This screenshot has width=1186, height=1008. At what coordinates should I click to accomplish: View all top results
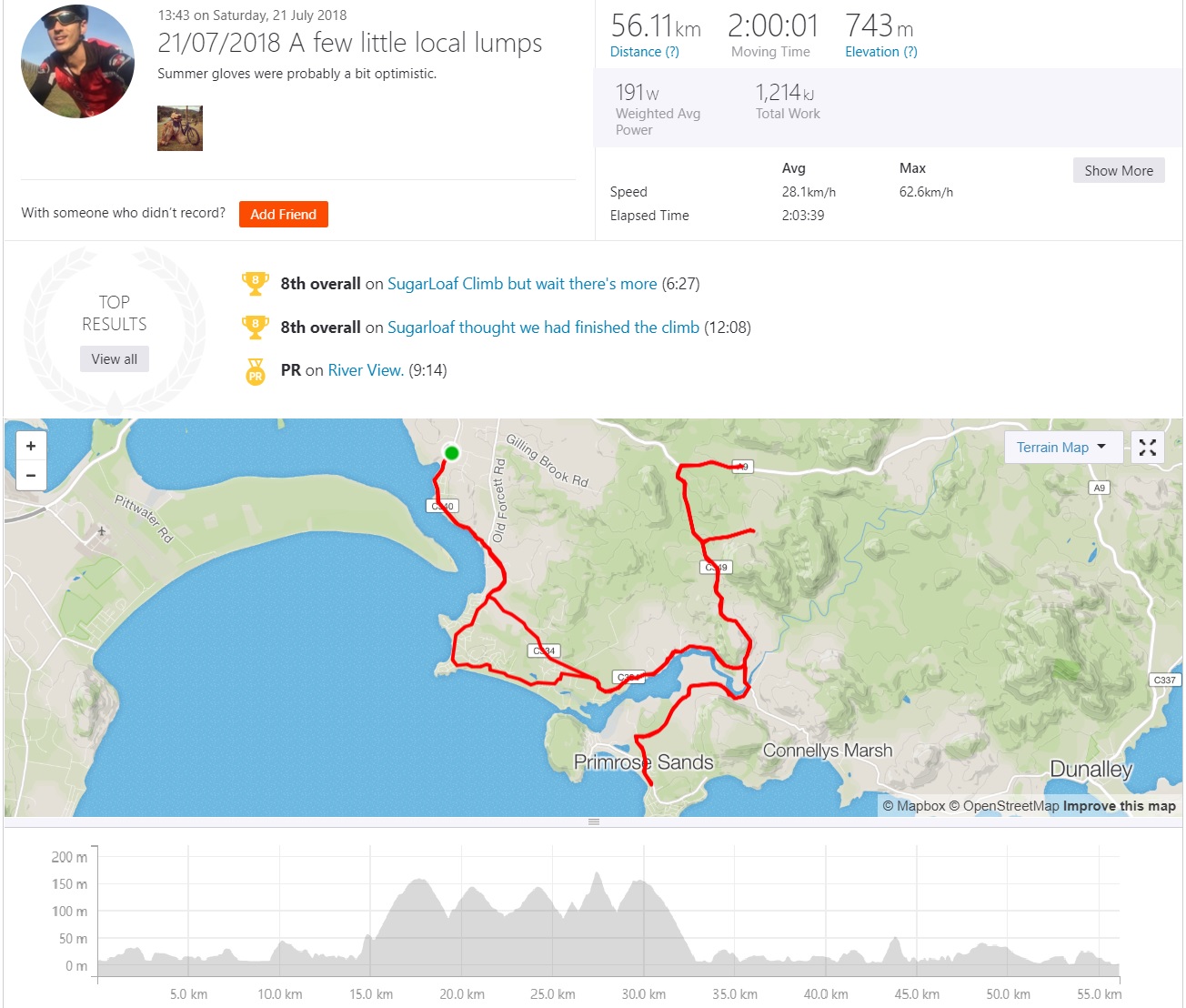(114, 359)
